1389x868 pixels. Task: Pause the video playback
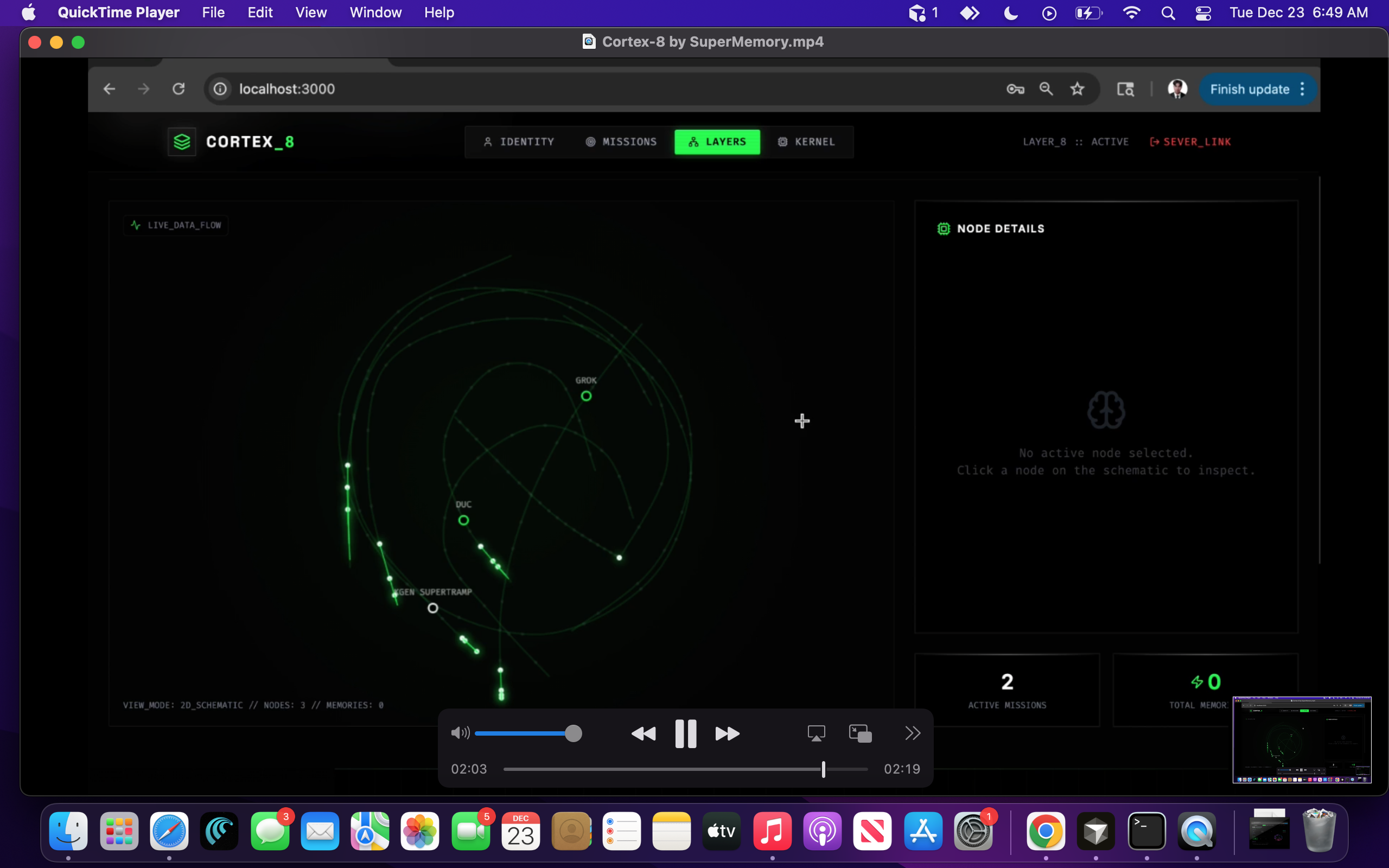click(685, 733)
